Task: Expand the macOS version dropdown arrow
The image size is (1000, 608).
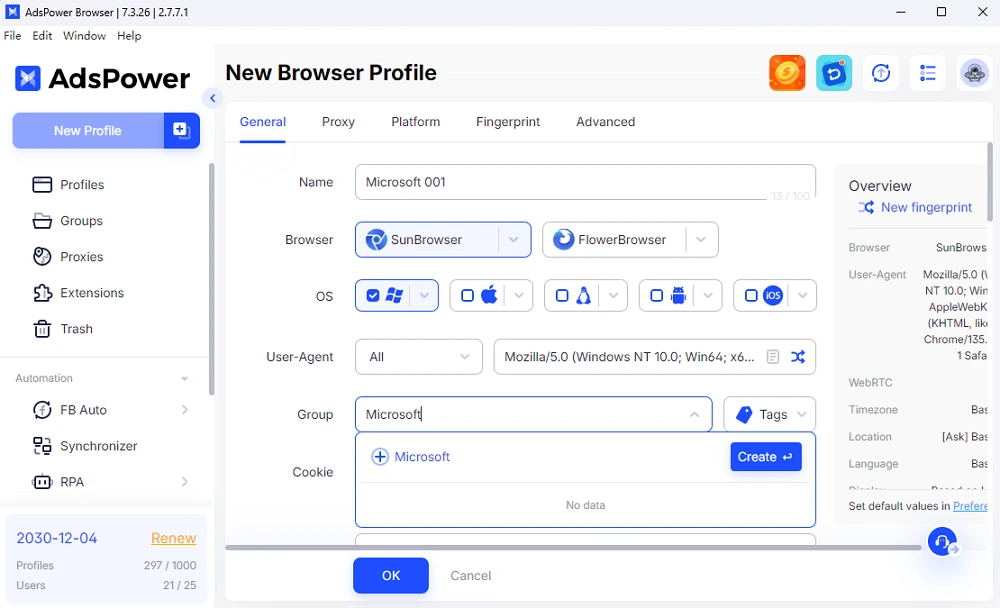Action: coord(518,295)
